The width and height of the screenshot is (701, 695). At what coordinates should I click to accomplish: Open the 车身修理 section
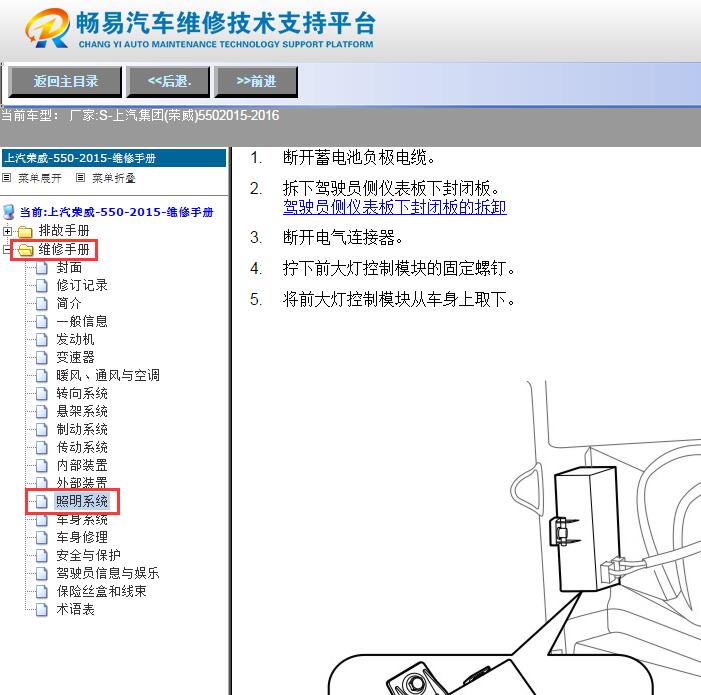click(82, 537)
